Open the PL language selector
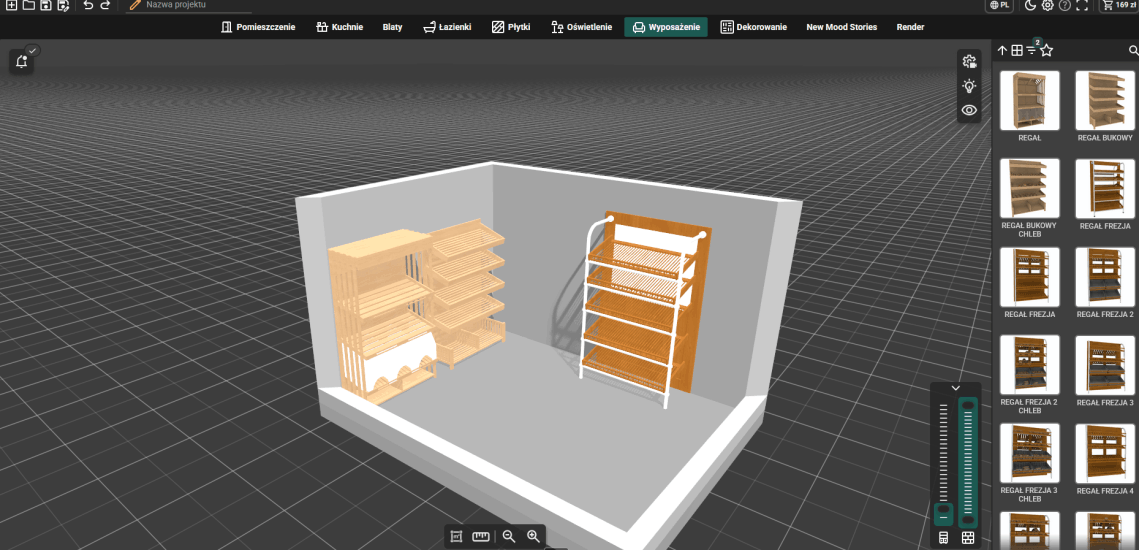 click(x=999, y=6)
